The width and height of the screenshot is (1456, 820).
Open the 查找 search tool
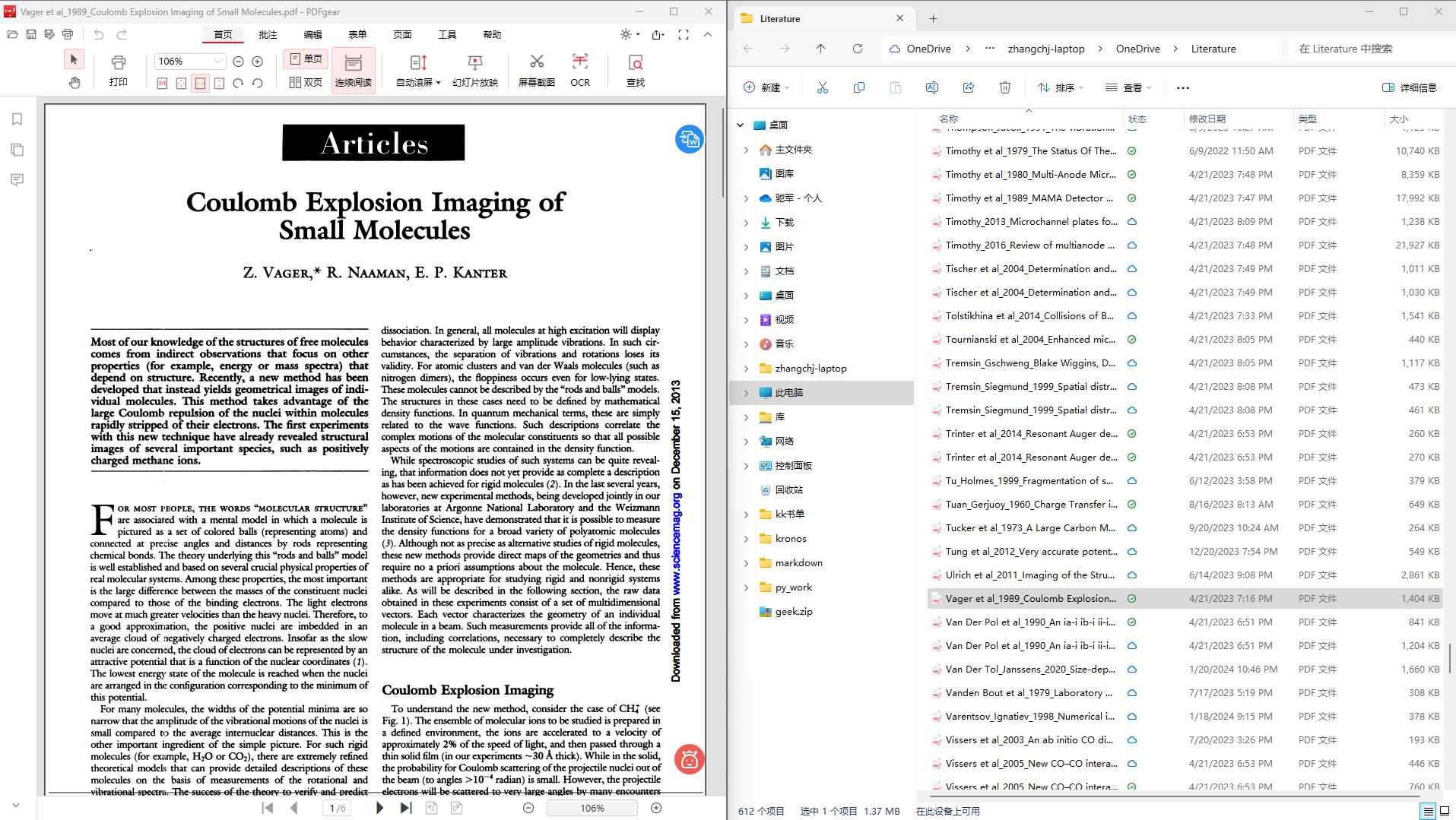[x=636, y=71]
